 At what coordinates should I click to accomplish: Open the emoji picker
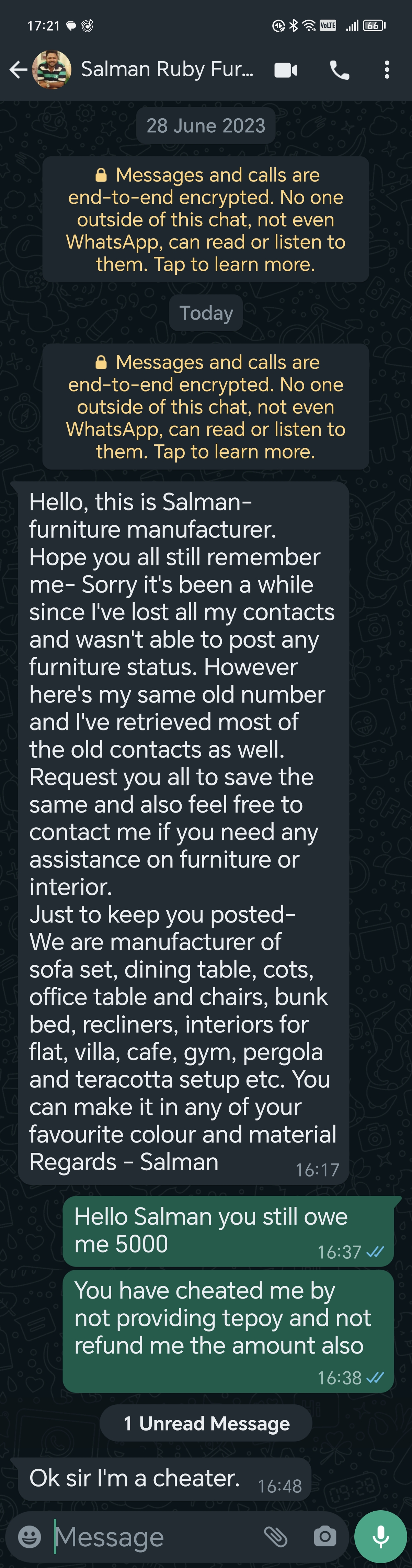click(x=29, y=1536)
